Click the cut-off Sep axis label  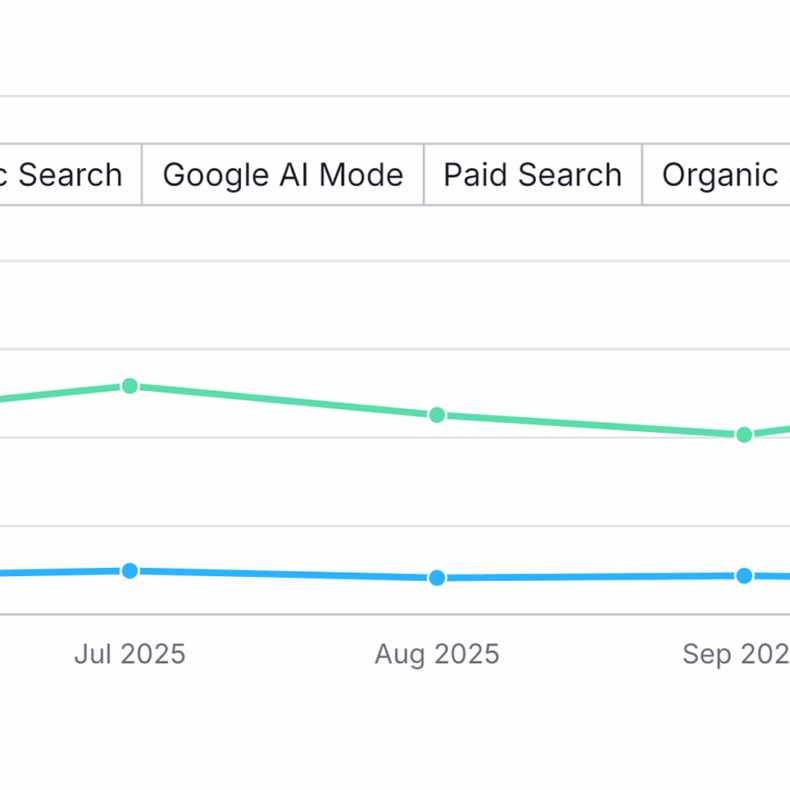[x=736, y=654]
